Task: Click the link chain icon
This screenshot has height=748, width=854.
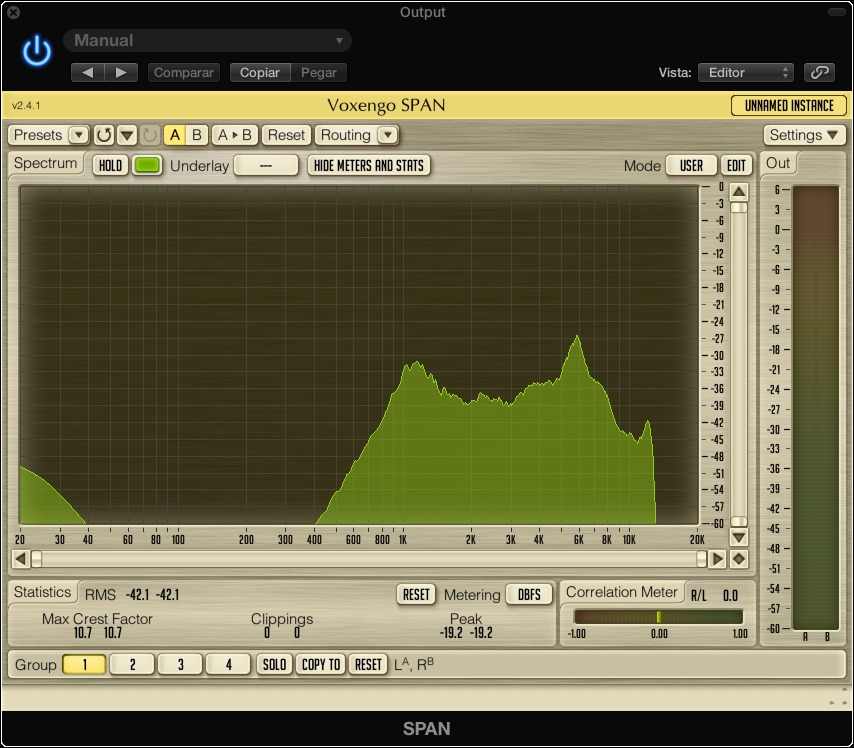Action: pos(819,72)
